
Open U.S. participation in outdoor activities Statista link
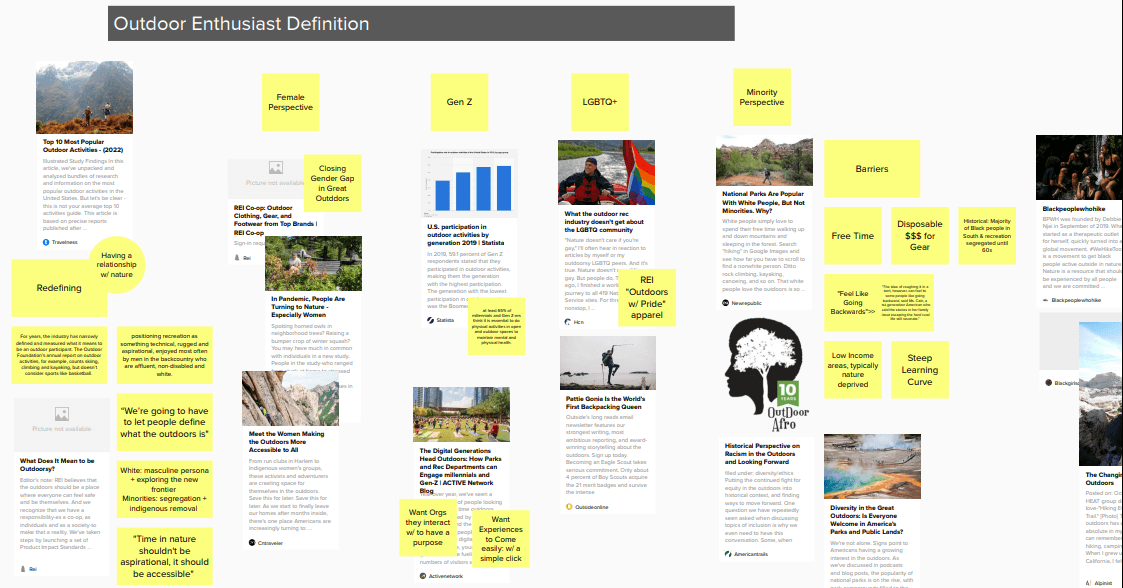click(466, 235)
